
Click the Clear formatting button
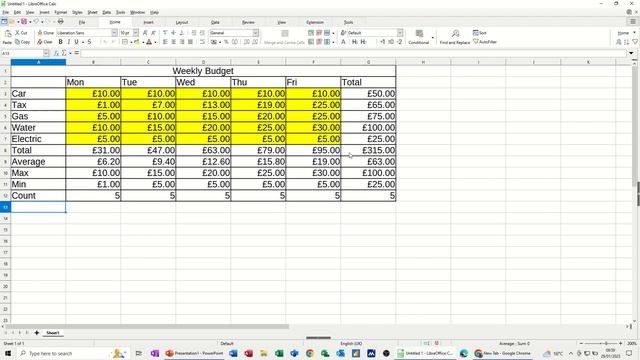44,42
